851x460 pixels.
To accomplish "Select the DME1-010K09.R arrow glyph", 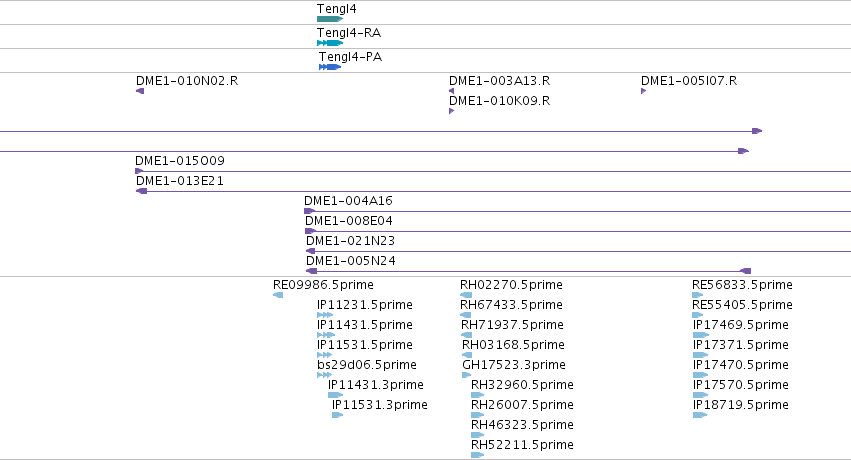I will pos(452,111).
